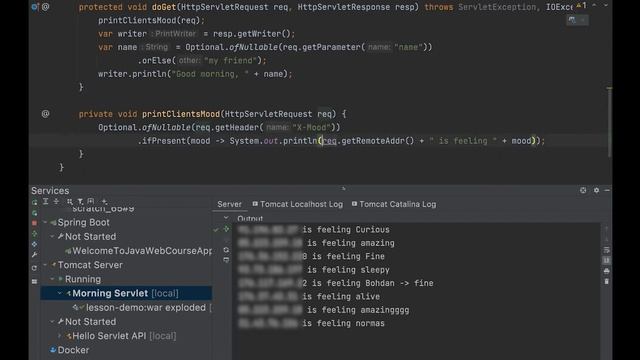The width and height of the screenshot is (640, 360).
Task: Click 'is feeling normas' console line
Action: coord(311,323)
